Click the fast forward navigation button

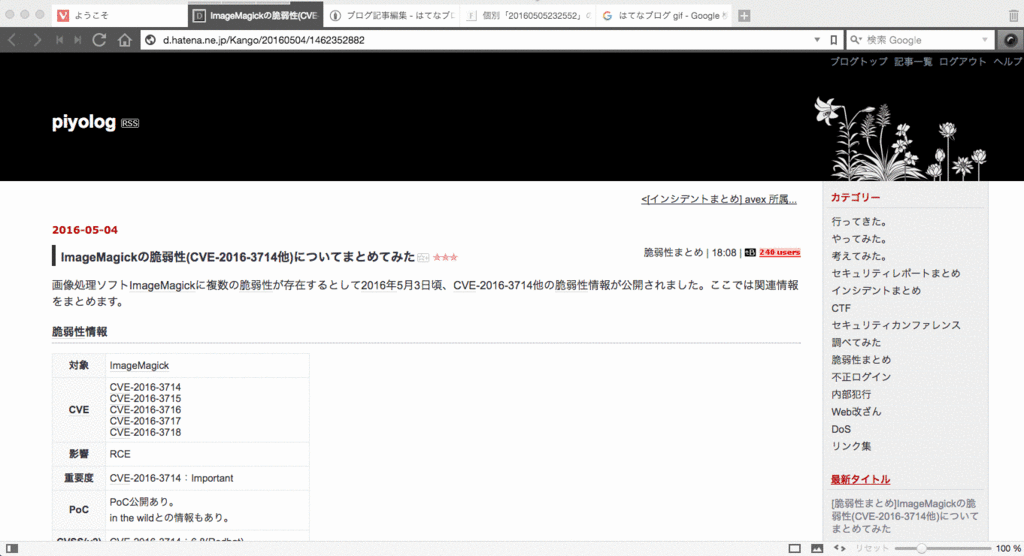(x=78, y=40)
